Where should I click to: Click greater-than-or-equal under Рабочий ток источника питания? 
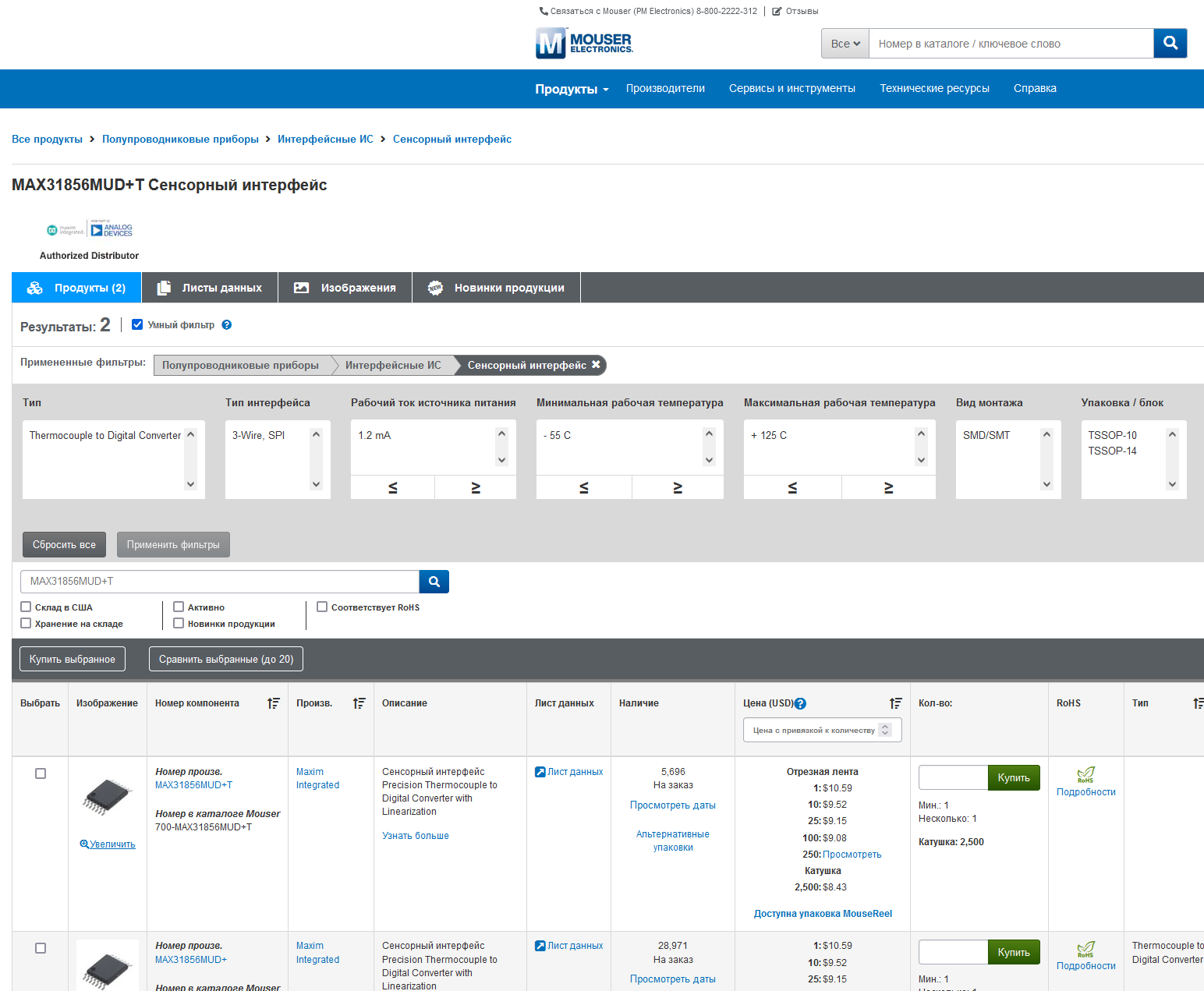pos(476,487)
